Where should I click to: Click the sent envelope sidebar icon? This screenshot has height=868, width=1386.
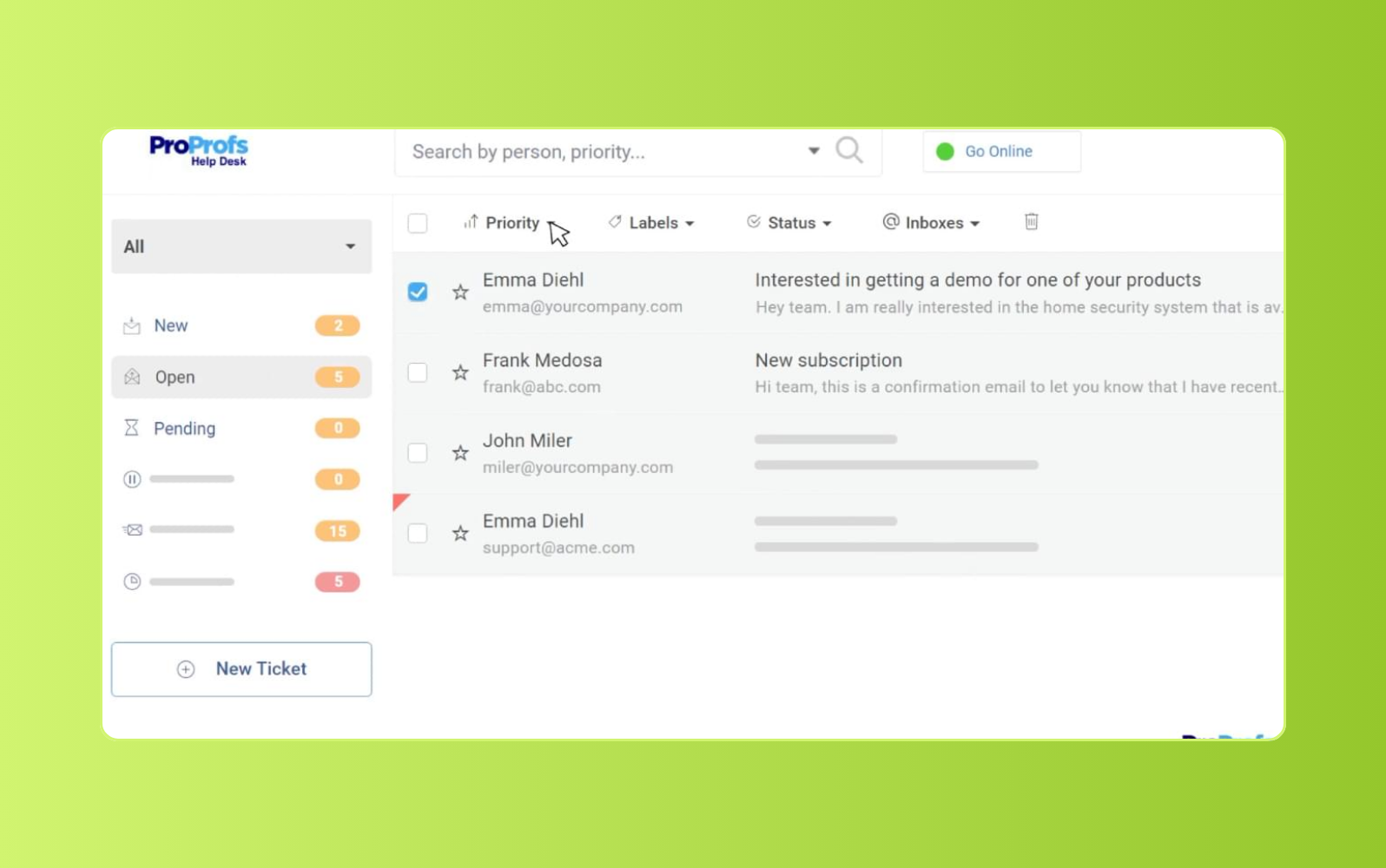[133, 529]
